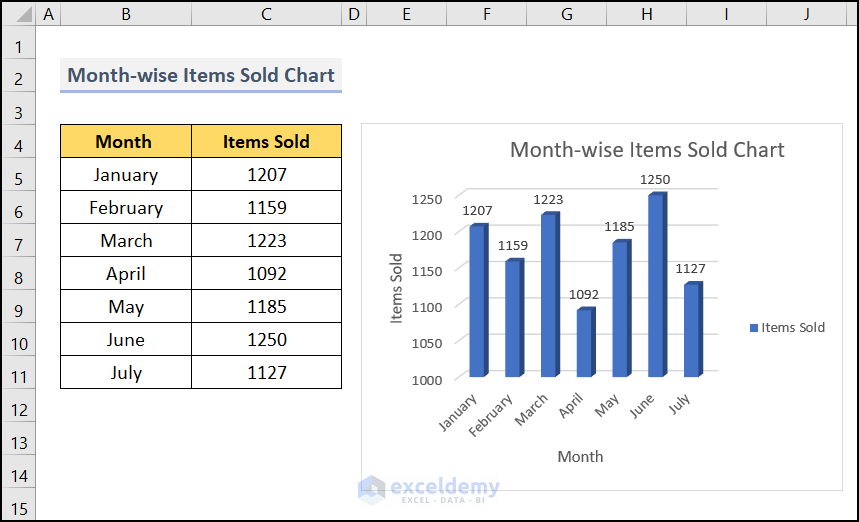The height and width of the screenshot is (522, 859).
Task: Click the Items Sold legend text
Action: click(x=793, y=328)
